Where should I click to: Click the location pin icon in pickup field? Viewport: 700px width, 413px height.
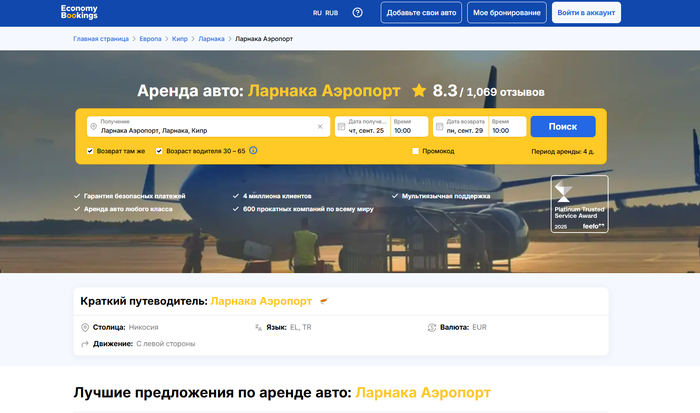pyautogui.click(x=93, y=127)
